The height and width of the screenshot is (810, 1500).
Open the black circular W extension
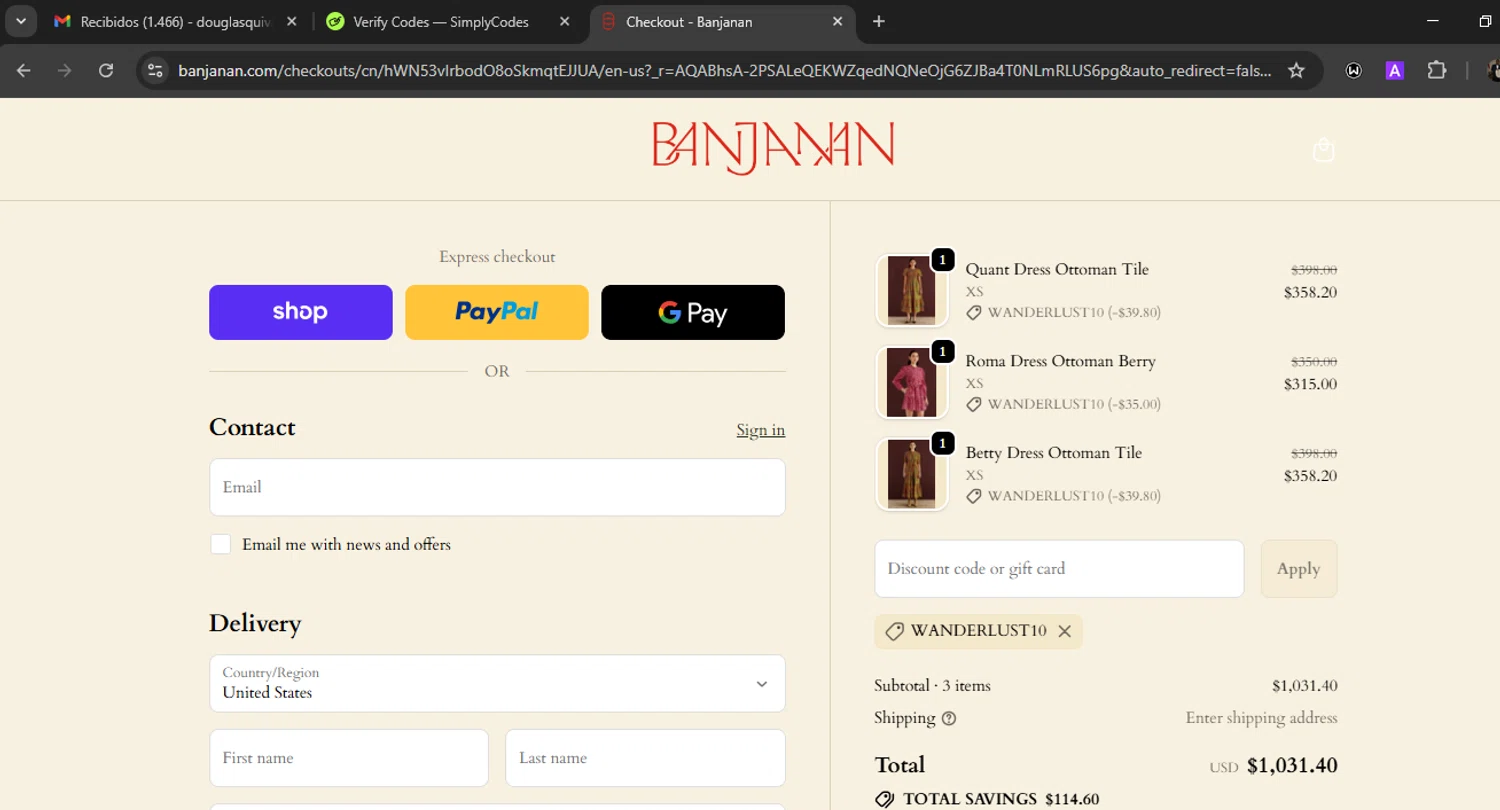pyautogui.click(x=1354, y=70)
